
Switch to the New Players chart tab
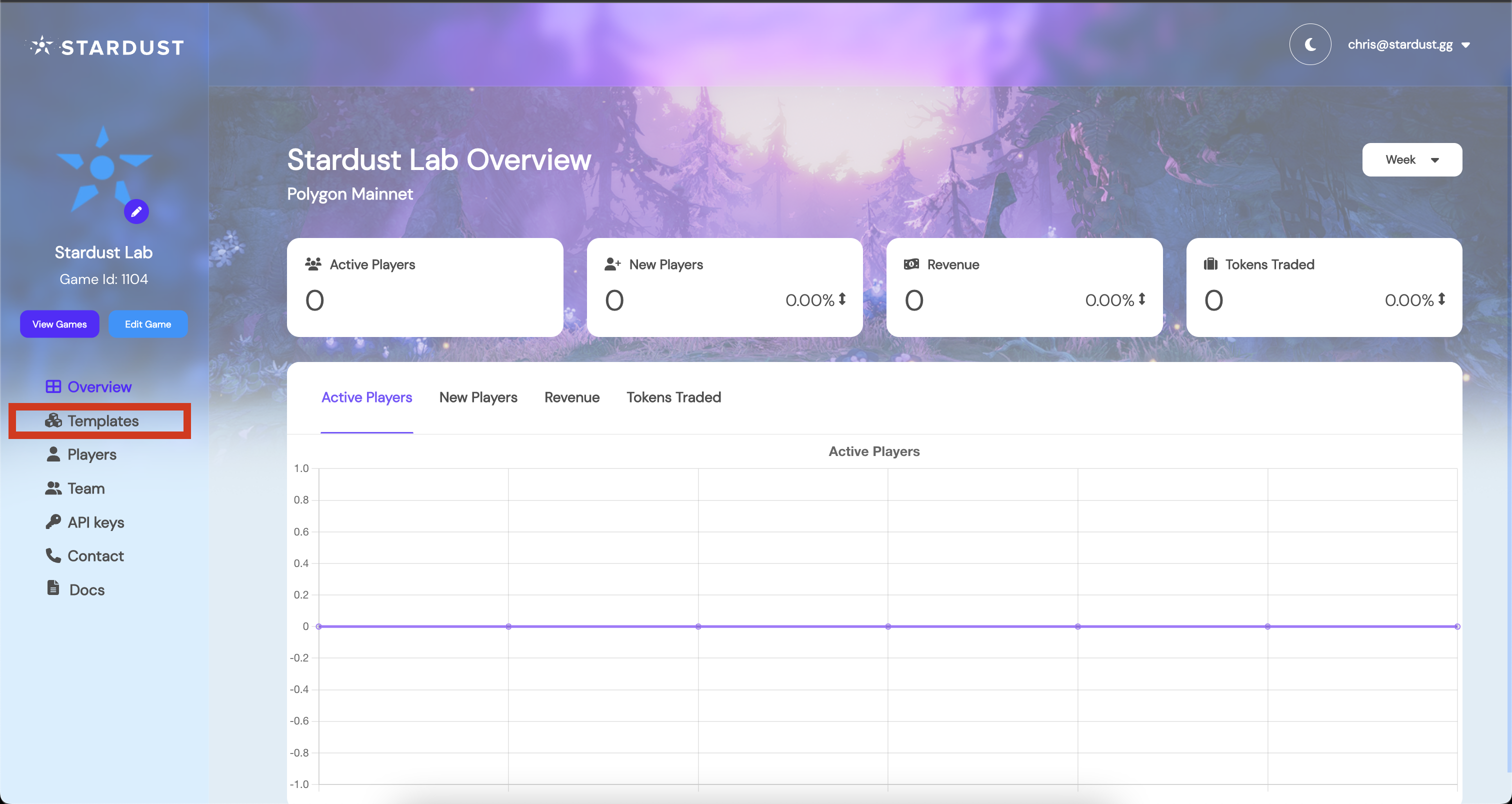[x=478, y=396]
